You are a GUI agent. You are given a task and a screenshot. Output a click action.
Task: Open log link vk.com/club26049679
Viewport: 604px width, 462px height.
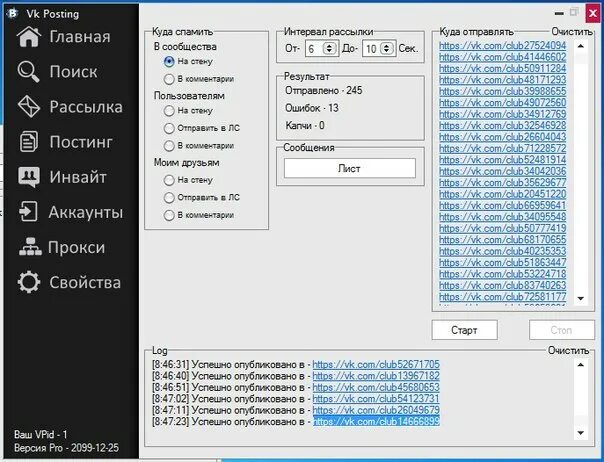(376, 410)
